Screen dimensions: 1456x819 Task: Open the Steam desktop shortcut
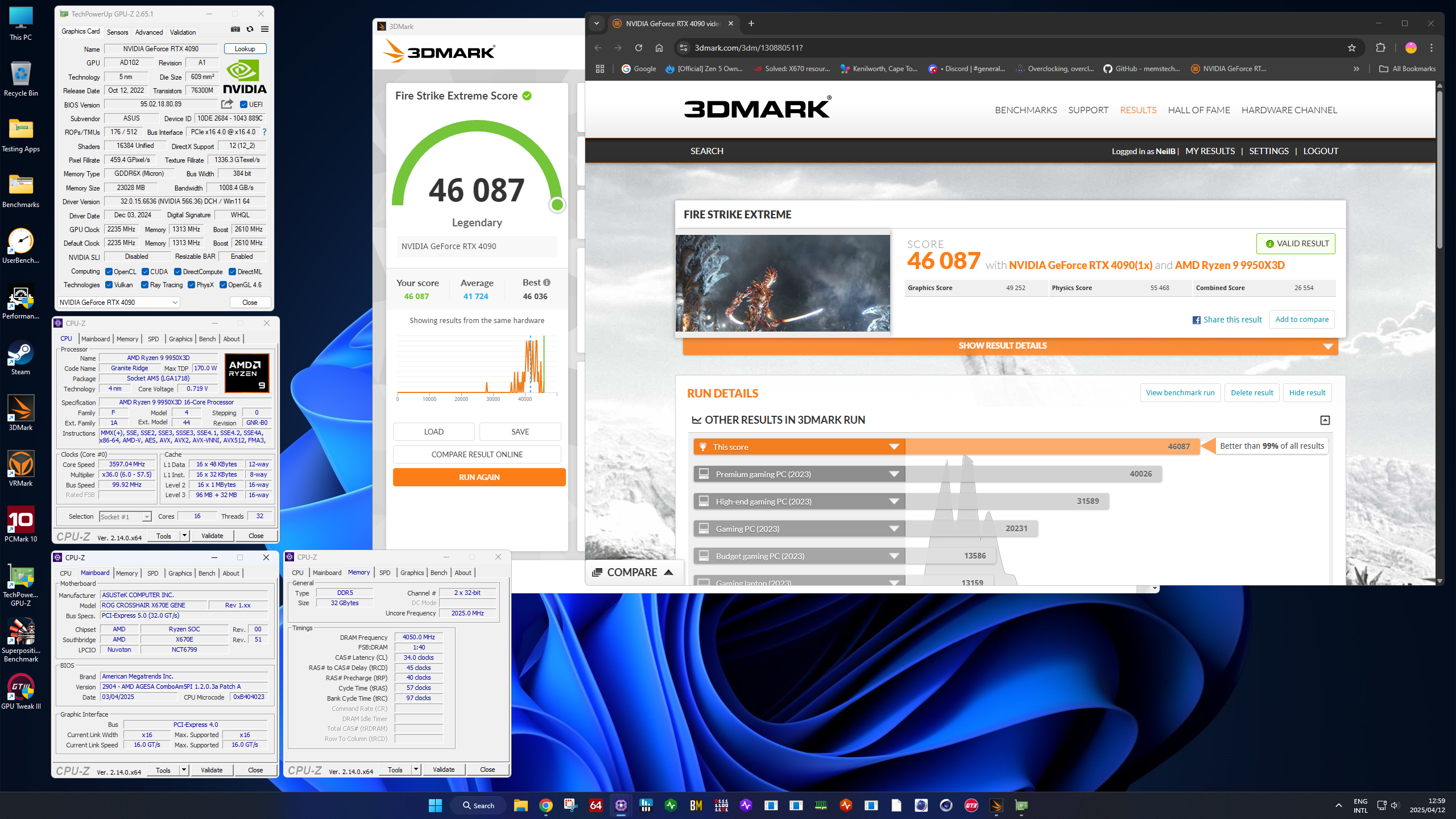click(21, 358)
